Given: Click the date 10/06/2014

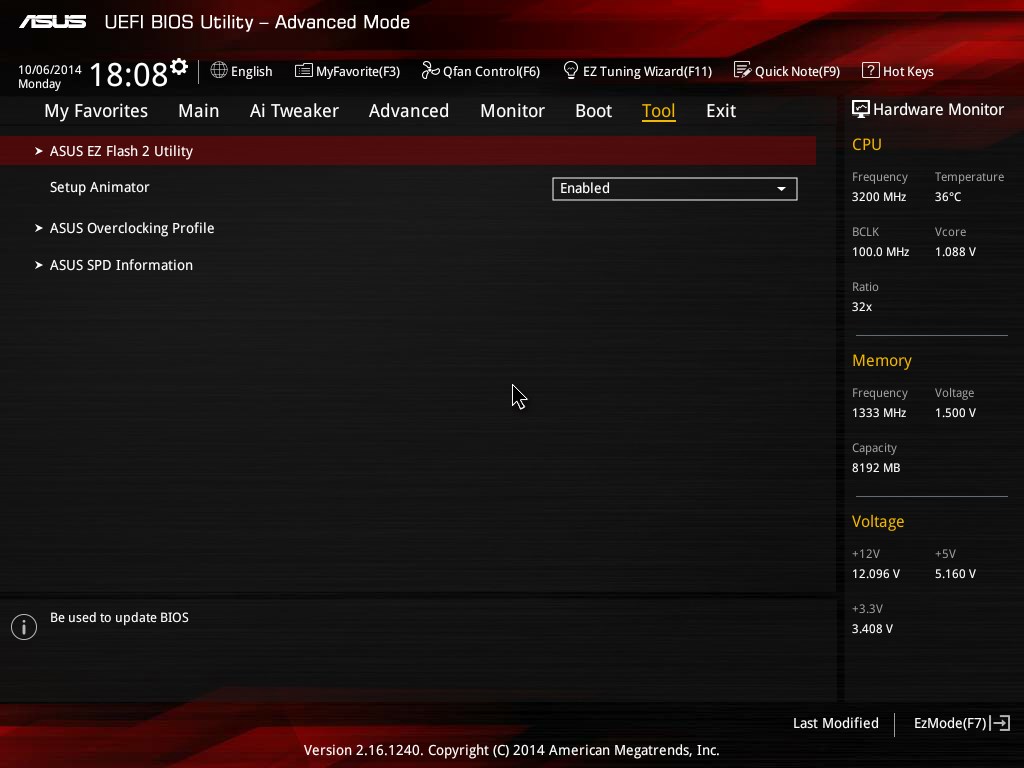Looking at the screenshot, I should (50, 69).
